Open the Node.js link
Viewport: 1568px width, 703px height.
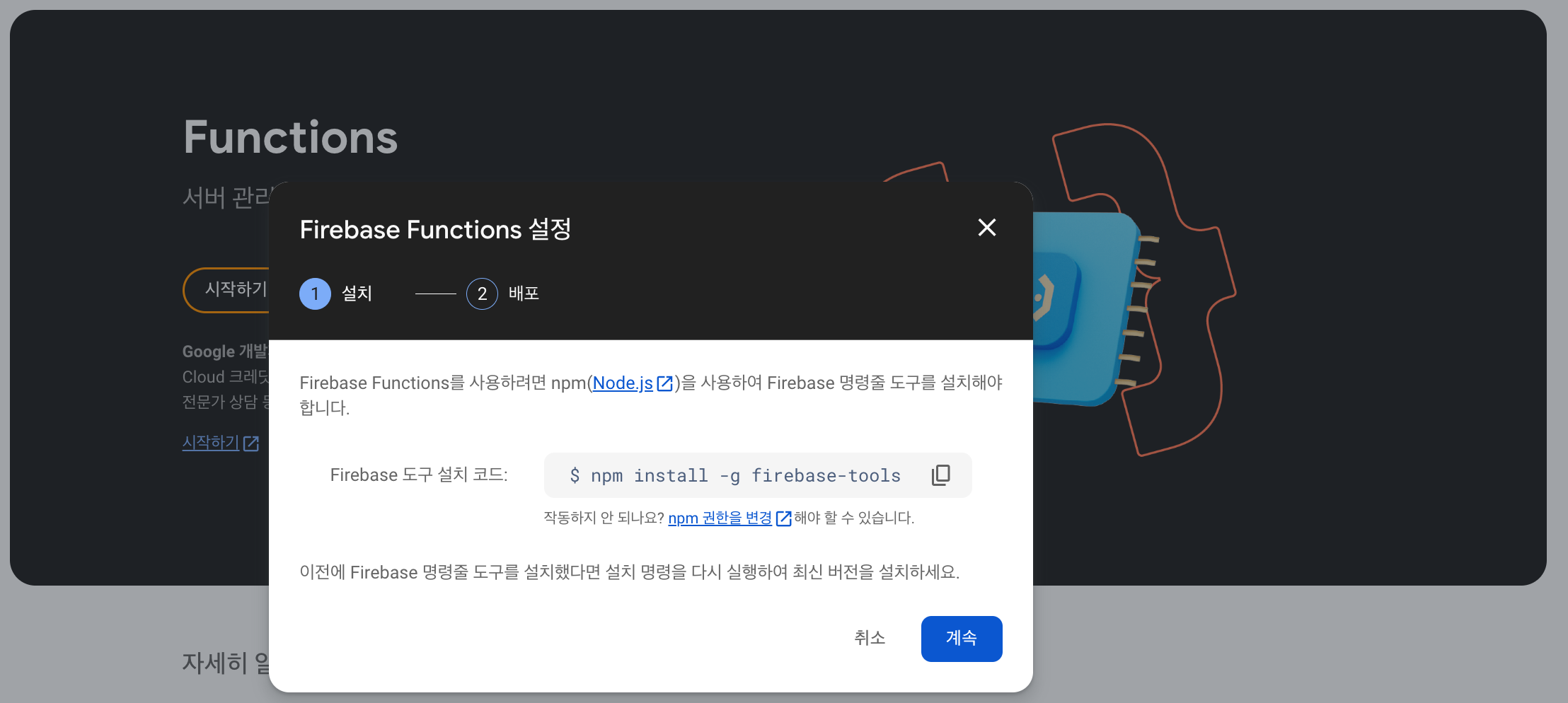pos(623,383)
